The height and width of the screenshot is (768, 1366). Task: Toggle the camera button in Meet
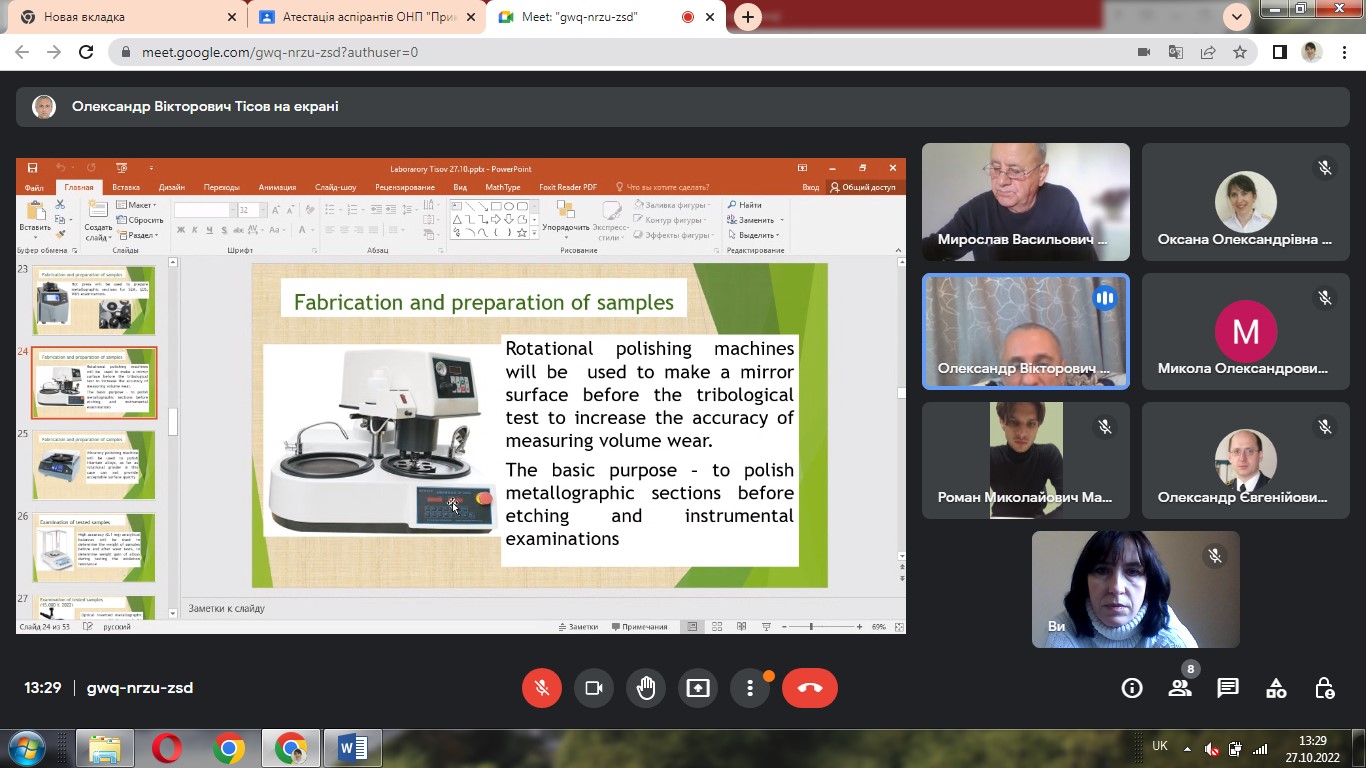(x=594, y=688)
